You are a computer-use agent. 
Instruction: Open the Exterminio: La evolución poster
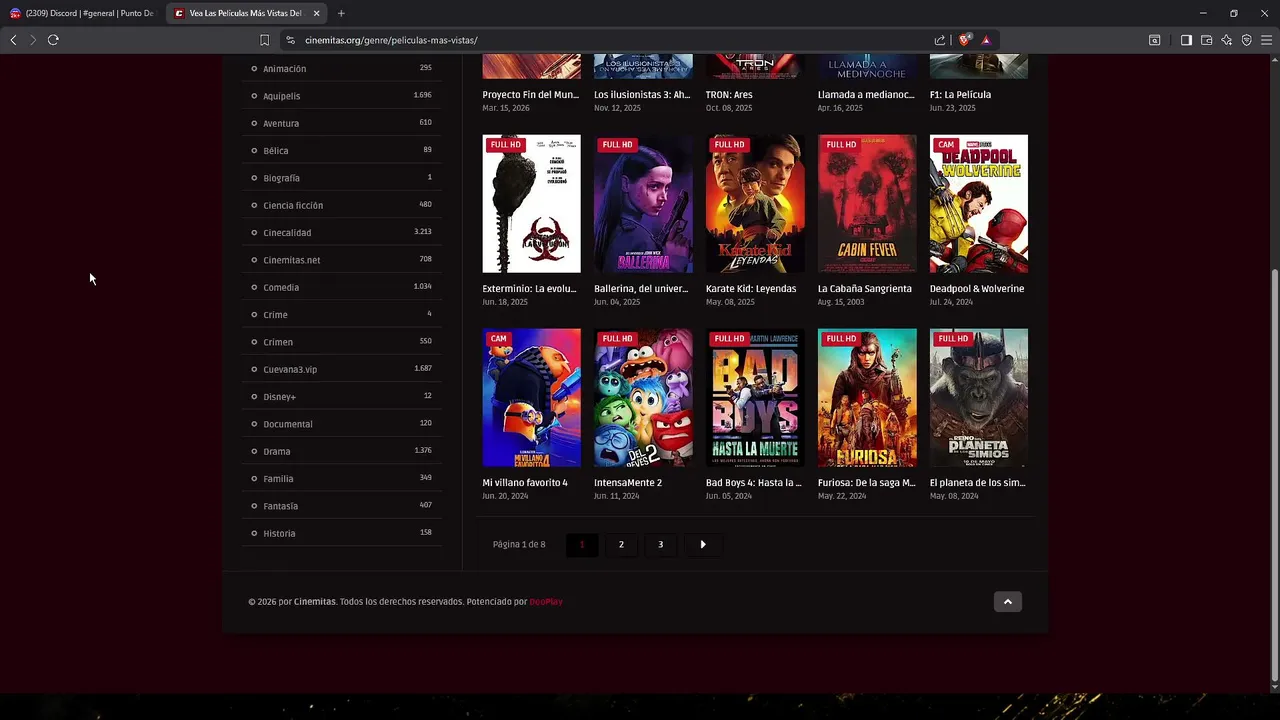tap(531, 204)
